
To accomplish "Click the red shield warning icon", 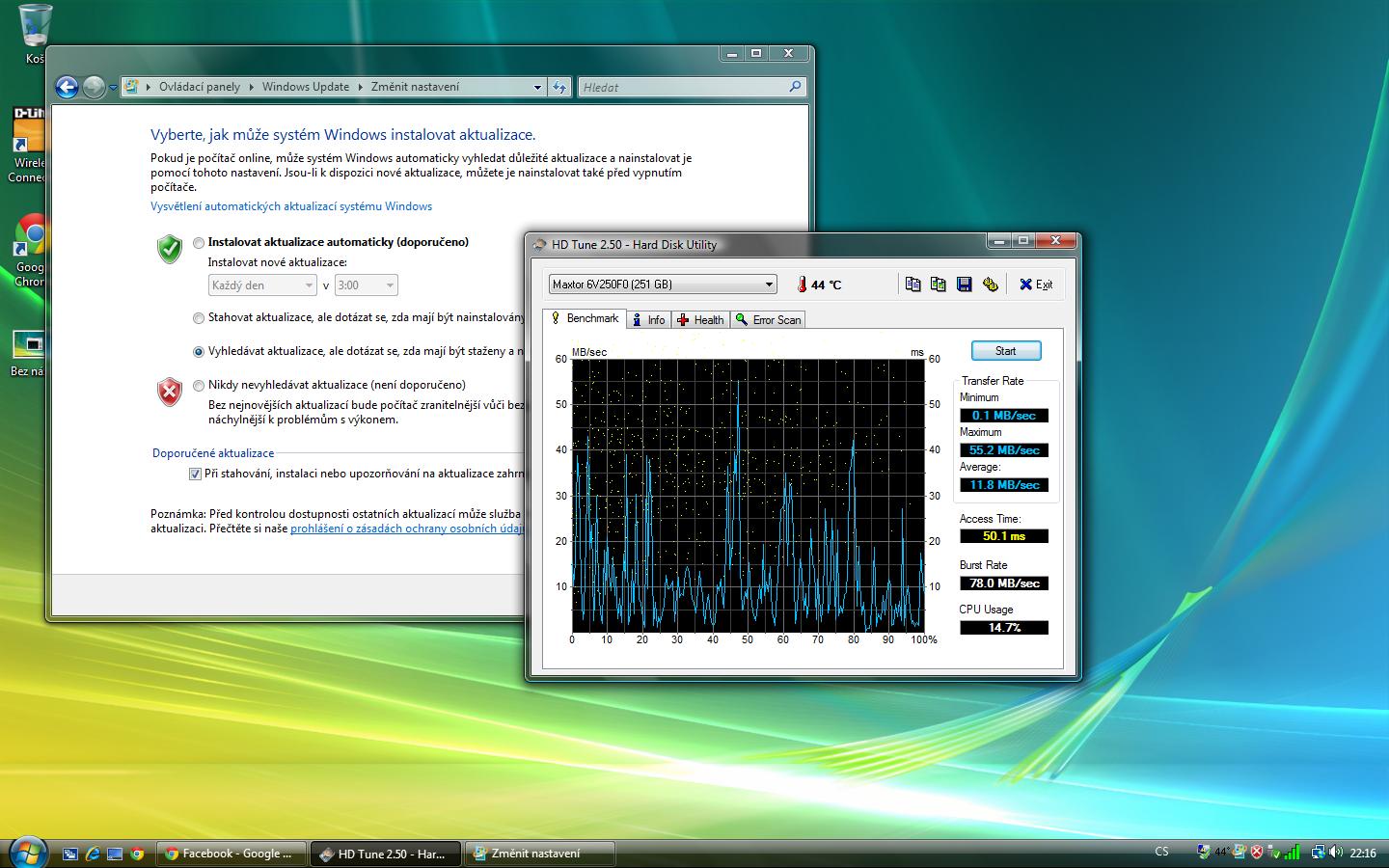I will pos(170,391).
